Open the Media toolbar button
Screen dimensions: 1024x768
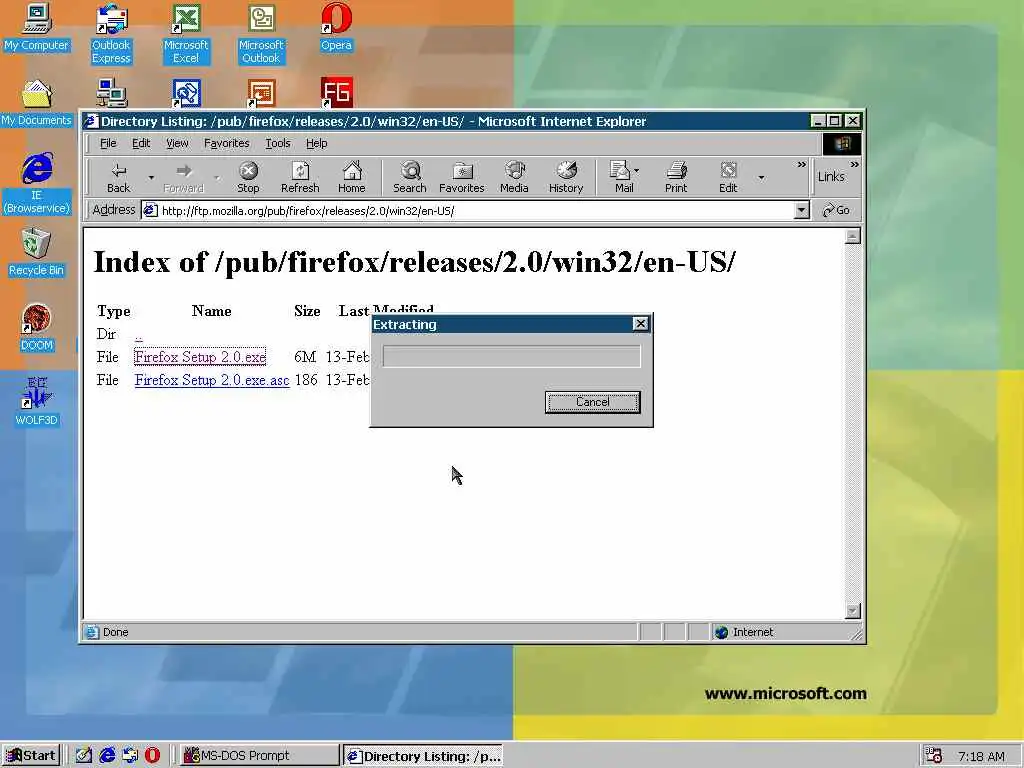[514, 178]
